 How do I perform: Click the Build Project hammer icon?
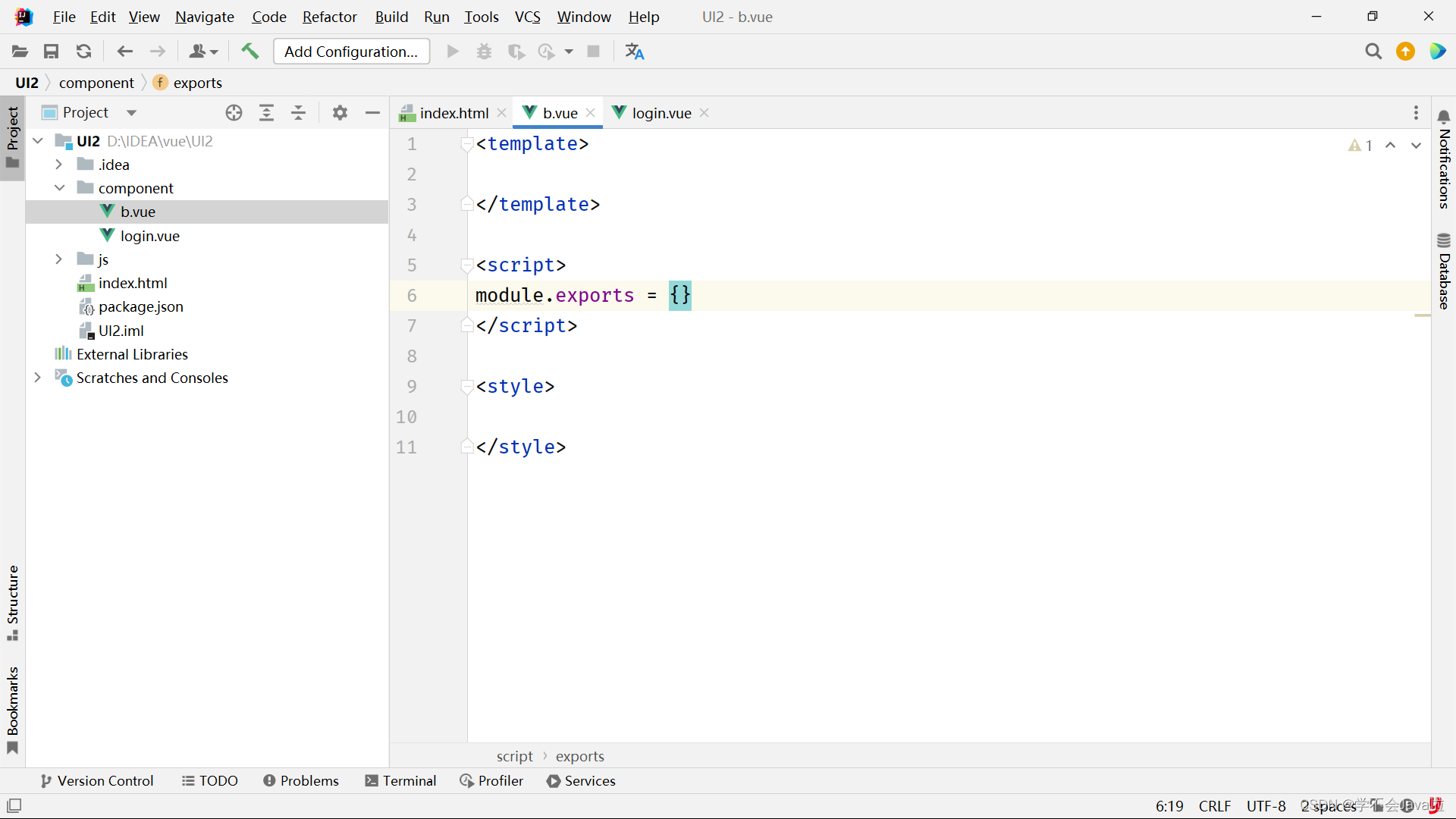tap(249, 51)
